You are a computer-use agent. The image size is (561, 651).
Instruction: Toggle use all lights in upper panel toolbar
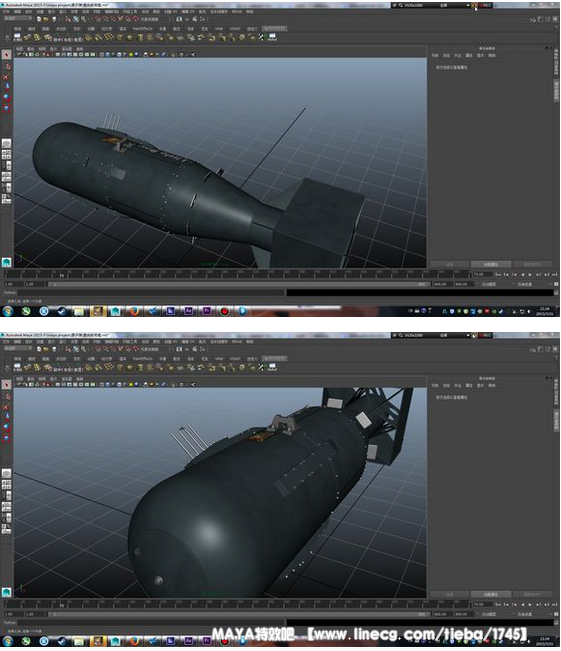coord(131,54)
